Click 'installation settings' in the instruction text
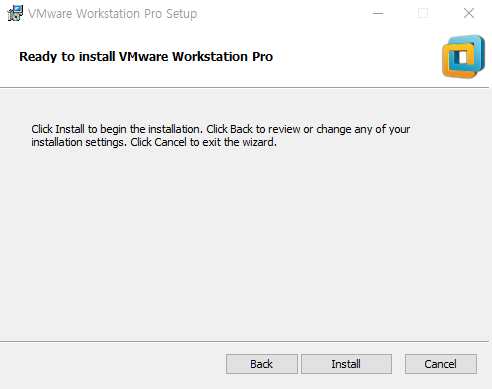Screen dimensions: 492x389 pos(79,142)
